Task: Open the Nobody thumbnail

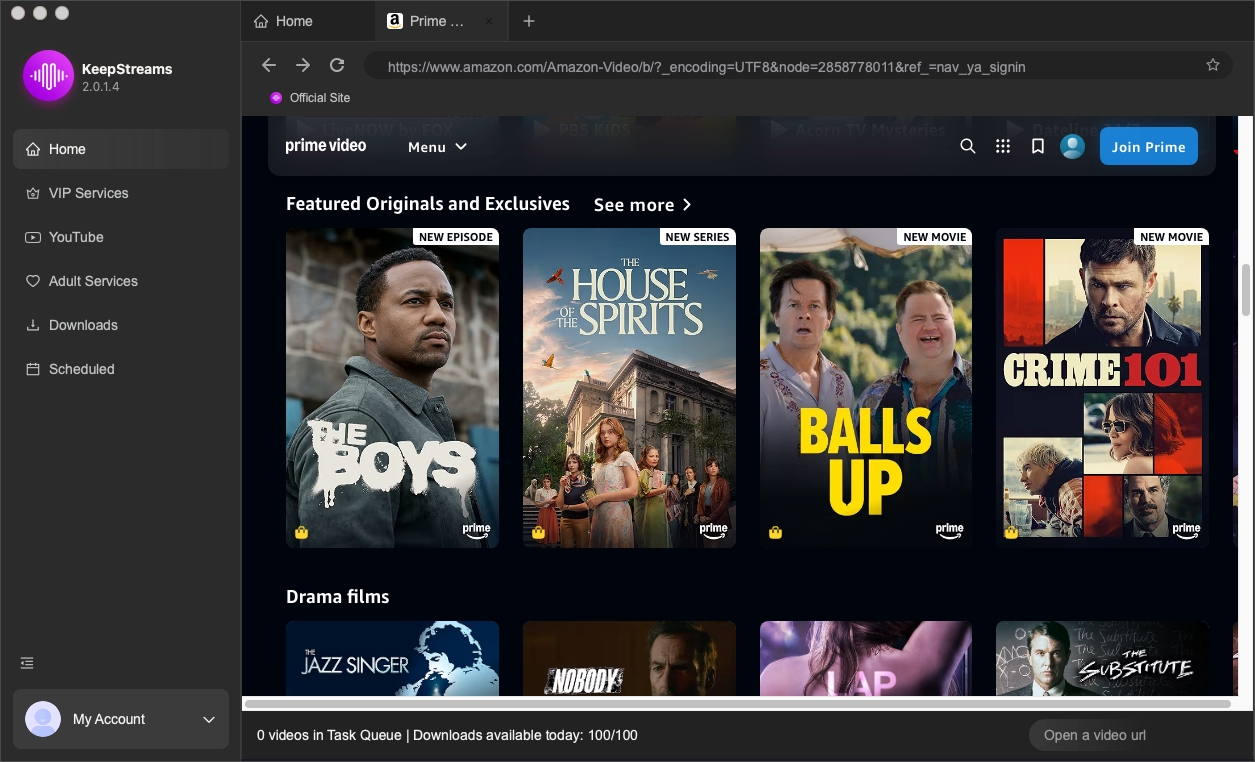Action: pyautogui.click(x=629, y=658)
